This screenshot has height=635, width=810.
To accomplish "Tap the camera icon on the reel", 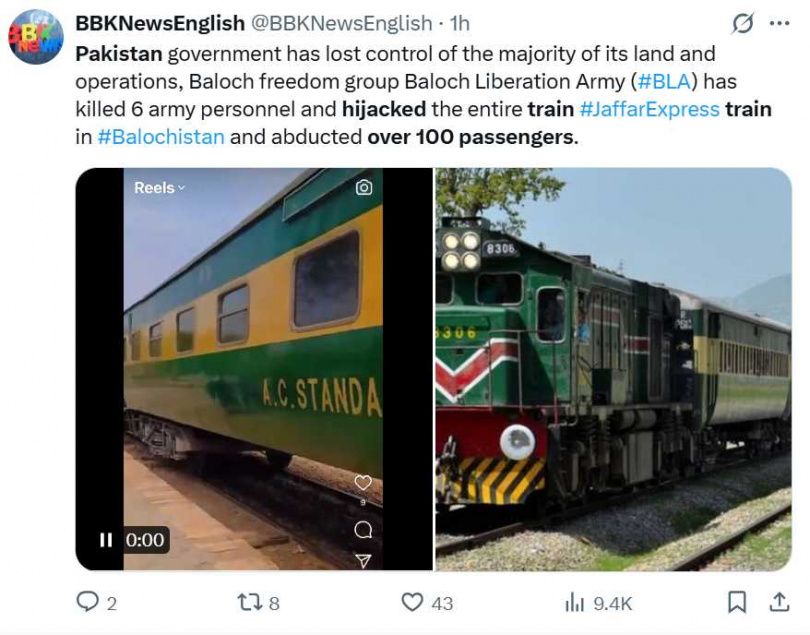I will 364,188.
